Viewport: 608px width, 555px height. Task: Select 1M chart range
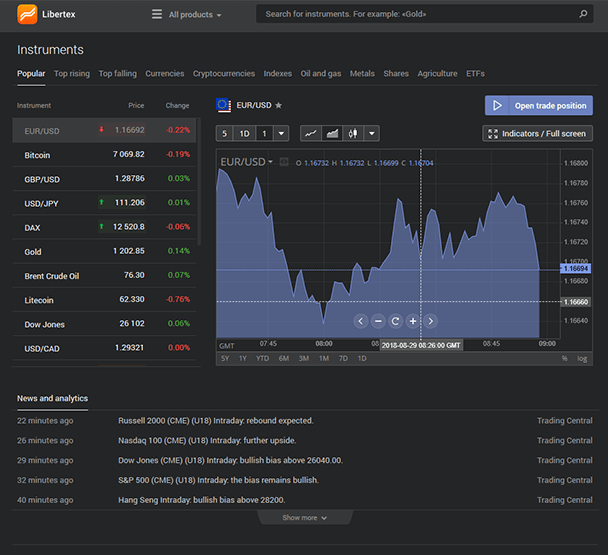[x=324, y=358]
